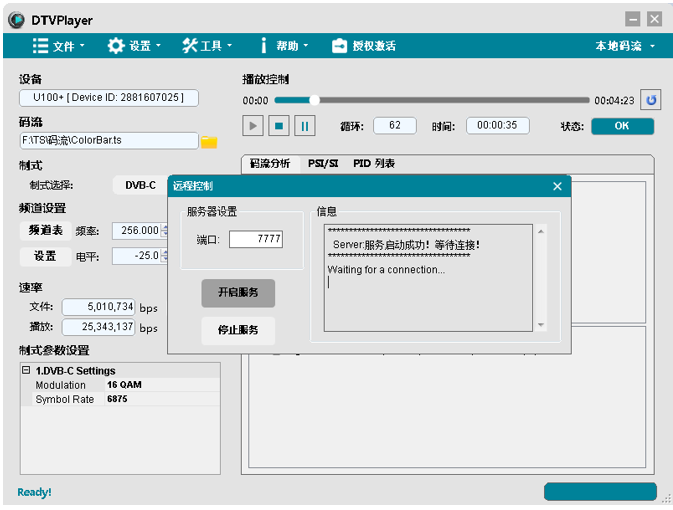Click the briefcase icon beside 授权激活

point(339,46)
